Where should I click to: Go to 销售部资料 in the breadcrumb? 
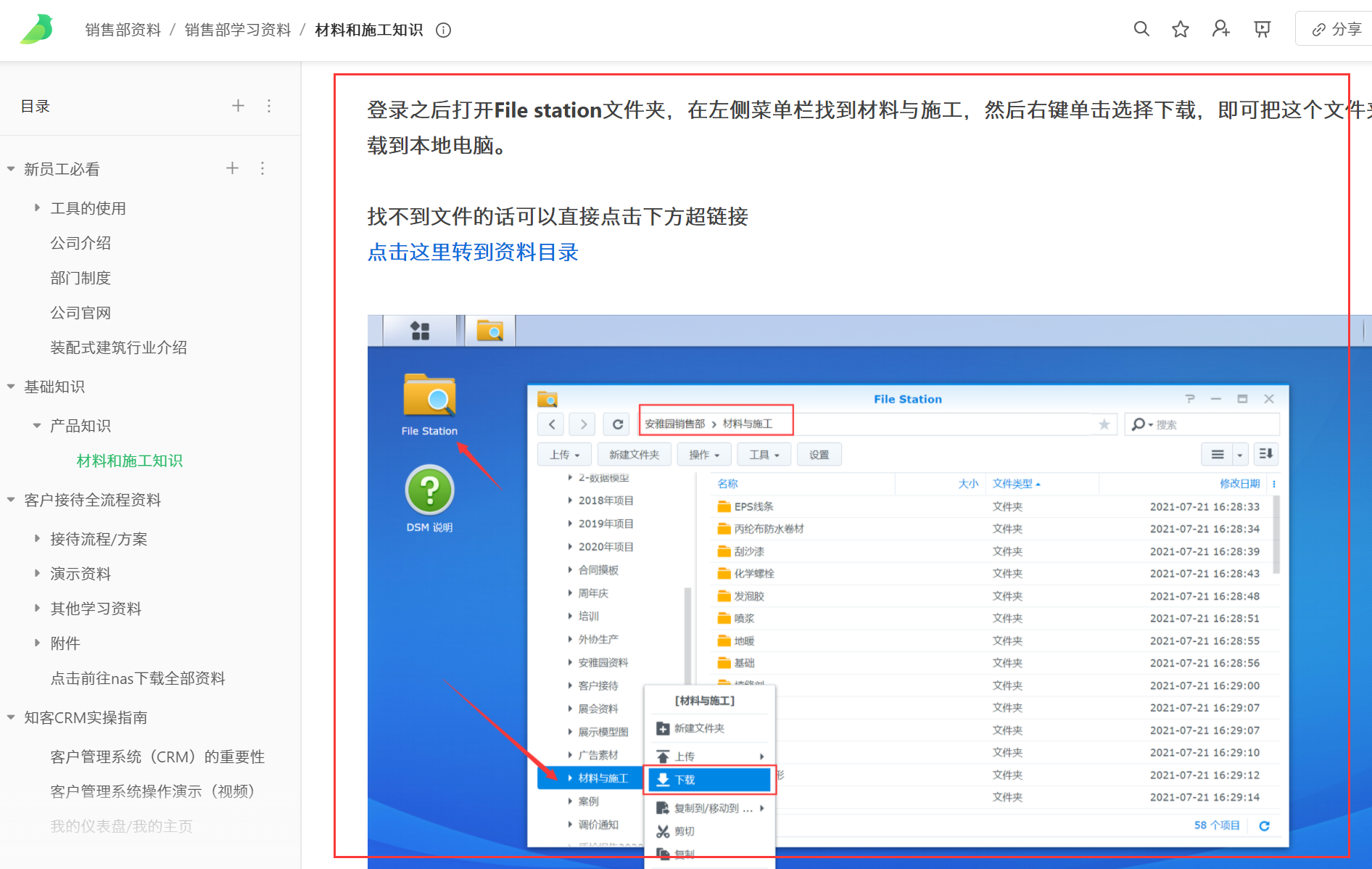pyautogui.click(x=123, y=30)
